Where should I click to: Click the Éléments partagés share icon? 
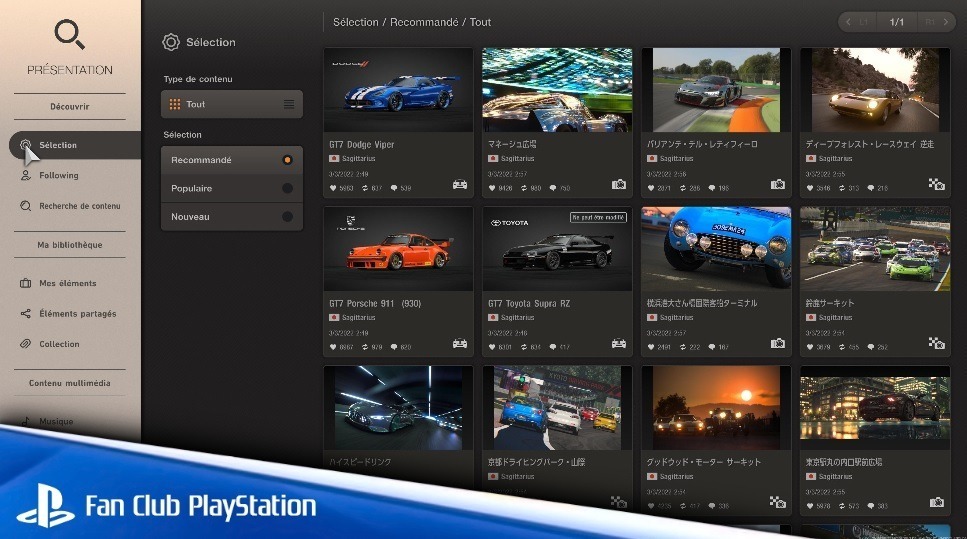coord(25,313)
